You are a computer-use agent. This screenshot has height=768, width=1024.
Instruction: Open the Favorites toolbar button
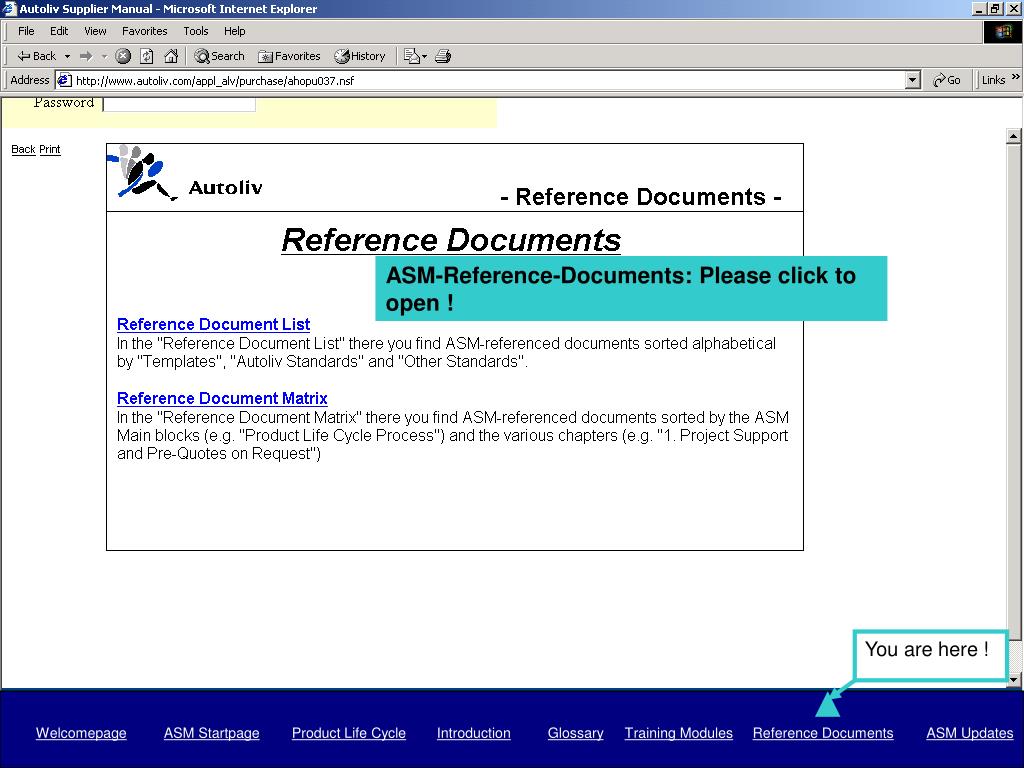tap(289, 56)
